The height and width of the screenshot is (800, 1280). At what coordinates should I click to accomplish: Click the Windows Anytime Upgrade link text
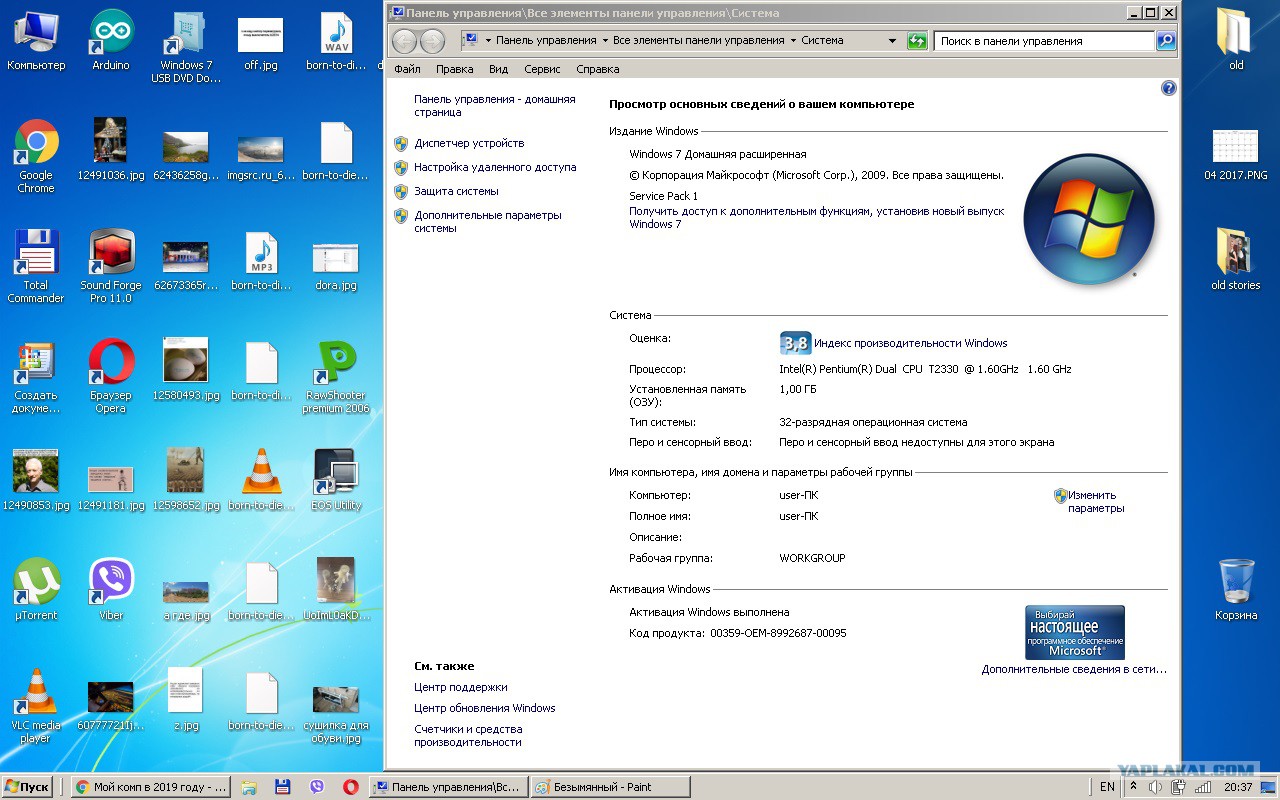coord(817,218)
